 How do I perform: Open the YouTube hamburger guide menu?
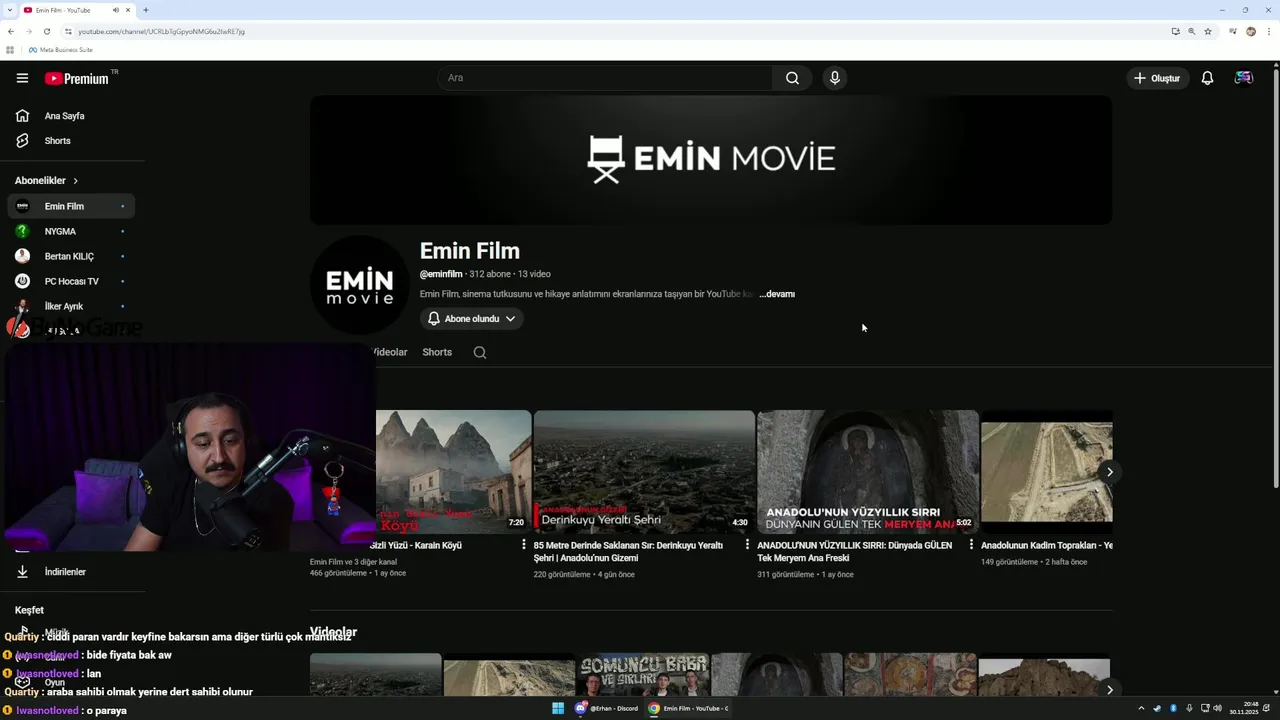[22, 78]
